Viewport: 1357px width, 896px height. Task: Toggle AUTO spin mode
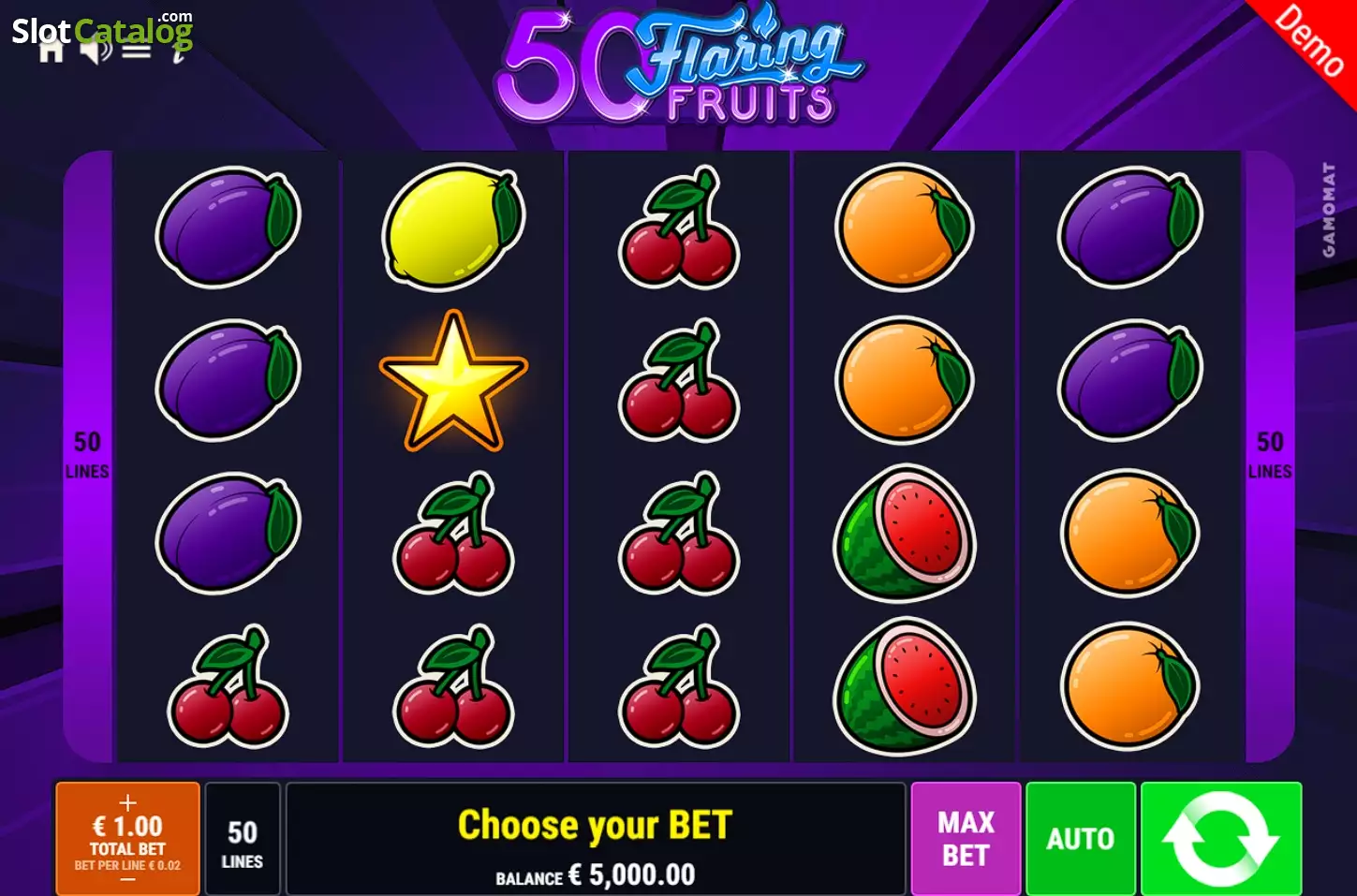[1081, 839]
